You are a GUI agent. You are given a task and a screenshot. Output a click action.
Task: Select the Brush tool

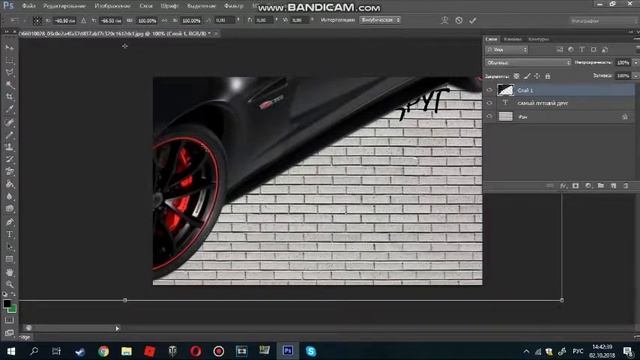pos(9,135)
